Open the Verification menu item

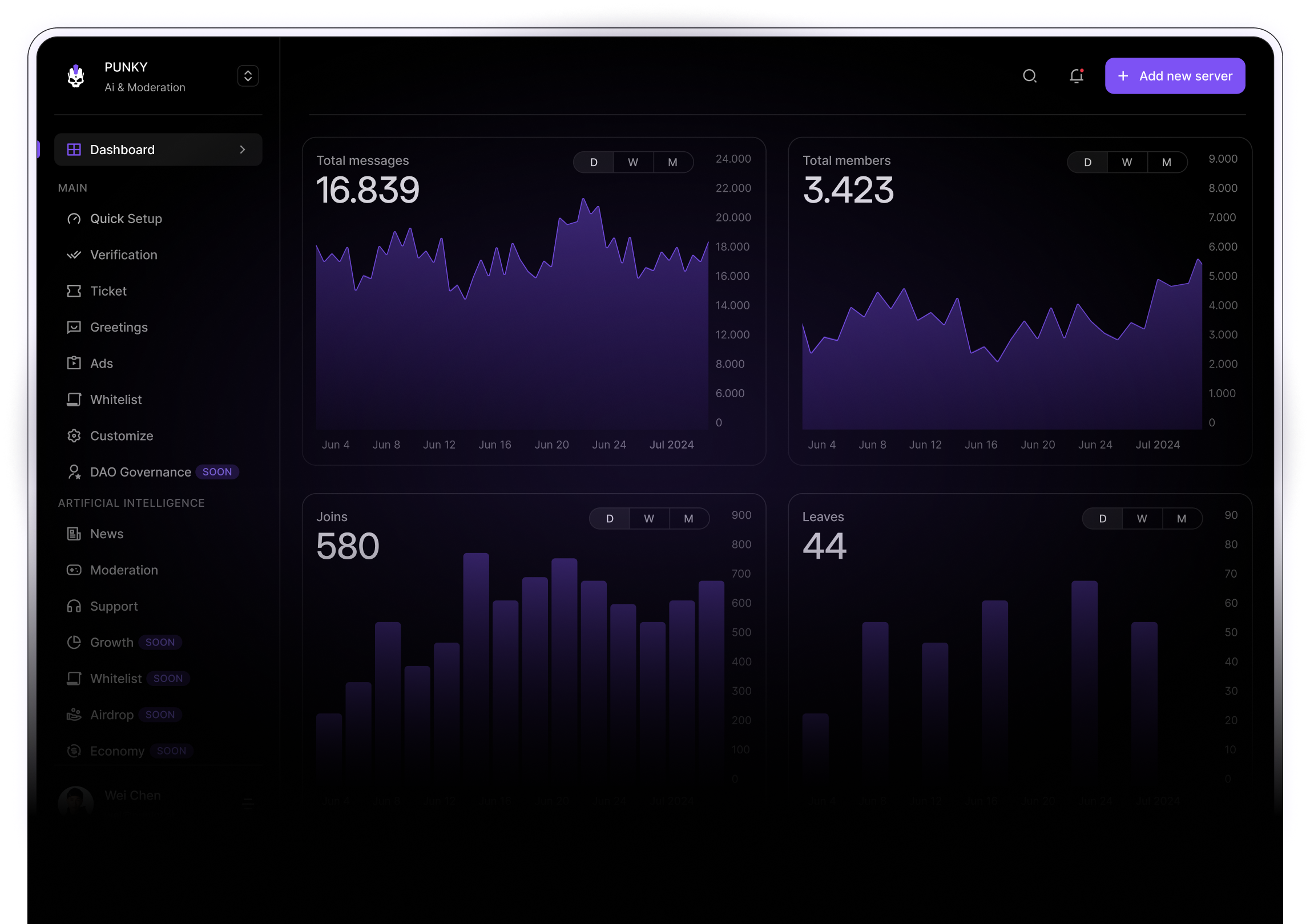click(124, 255)
